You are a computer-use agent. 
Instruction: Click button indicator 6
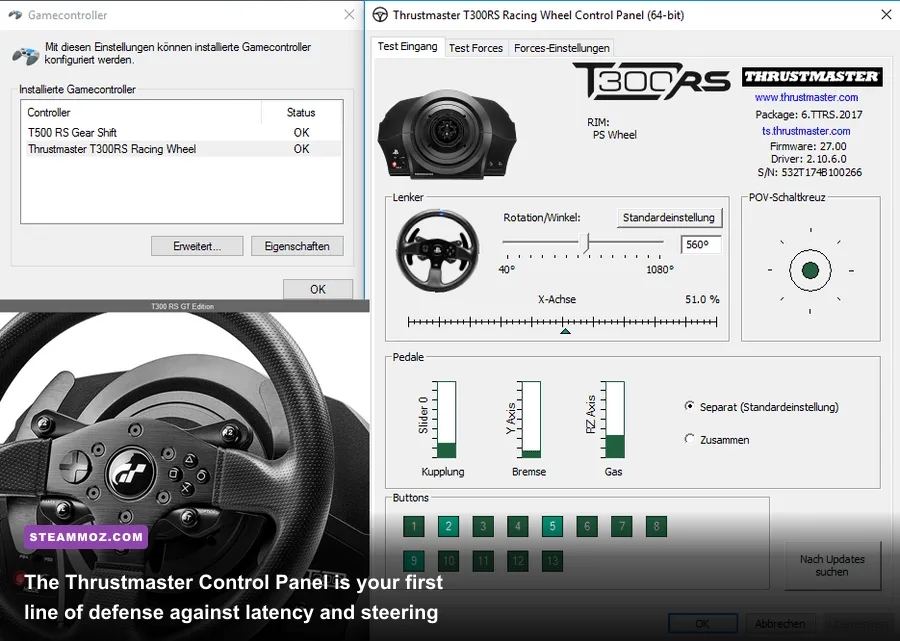coord(587,526)
